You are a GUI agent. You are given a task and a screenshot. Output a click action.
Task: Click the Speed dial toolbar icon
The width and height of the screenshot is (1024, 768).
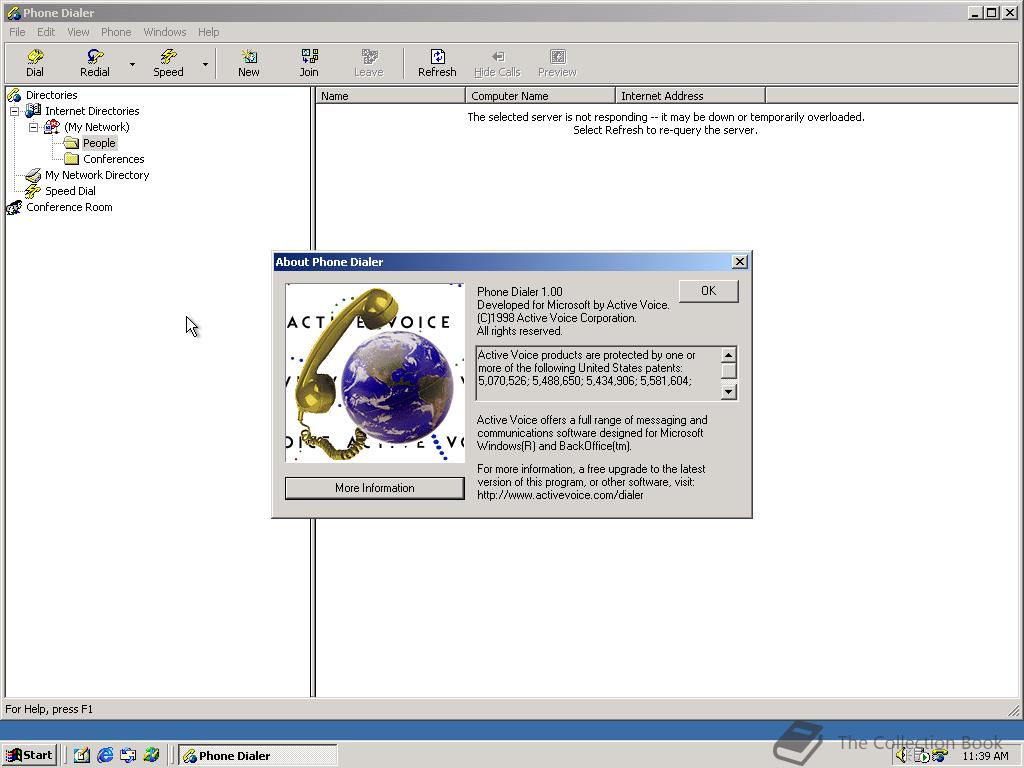[168, 62]
